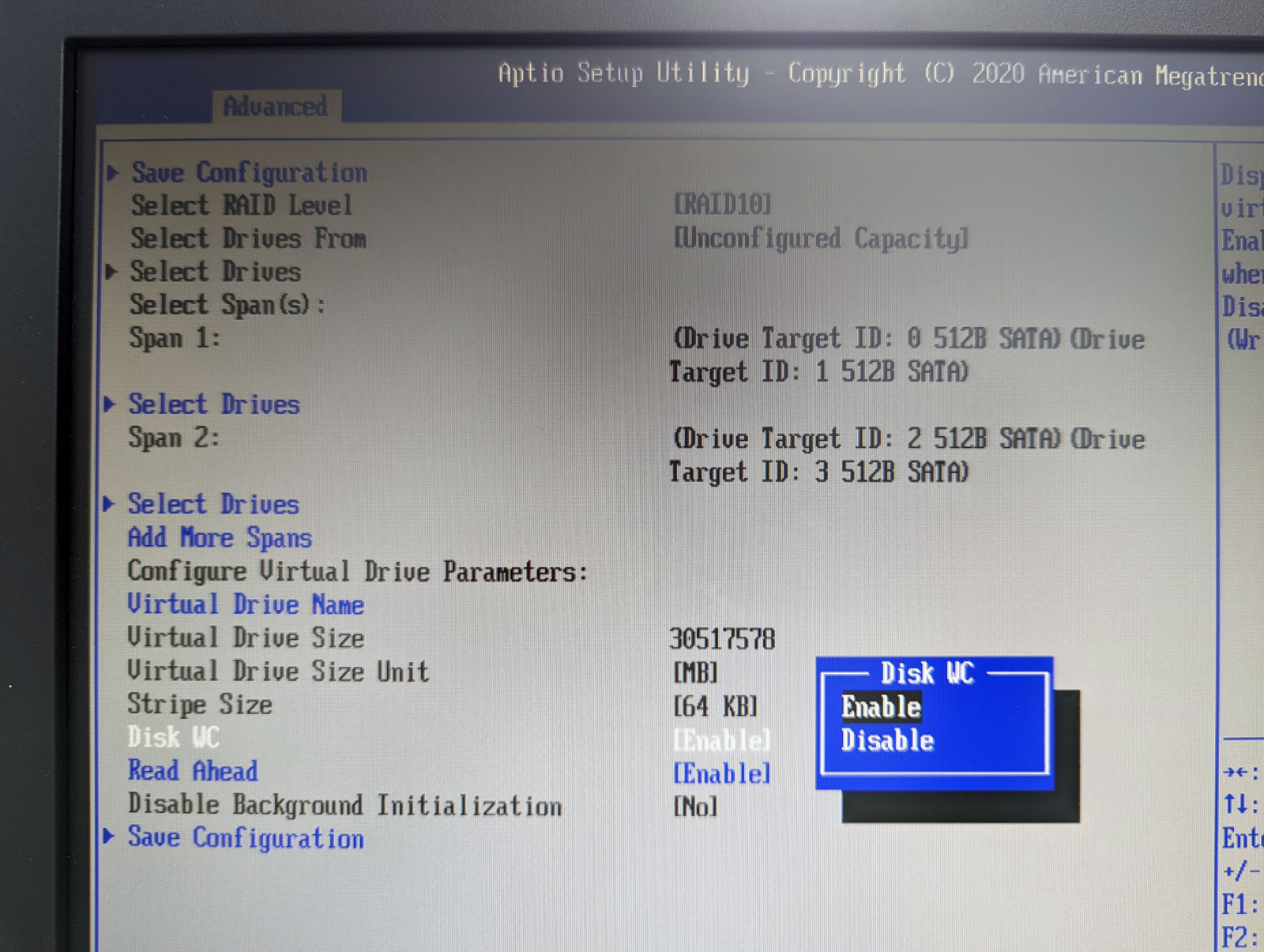Click the Span 1 drive list text
The image size is (1264, 952).
coord(907,355)
